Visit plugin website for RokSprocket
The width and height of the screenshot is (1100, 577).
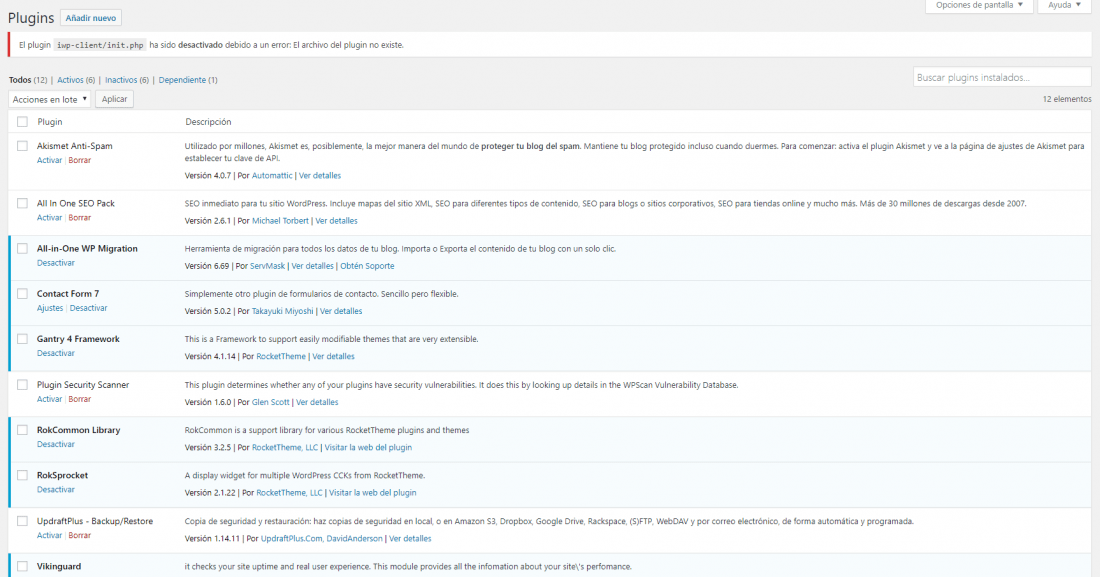[373, 493]
